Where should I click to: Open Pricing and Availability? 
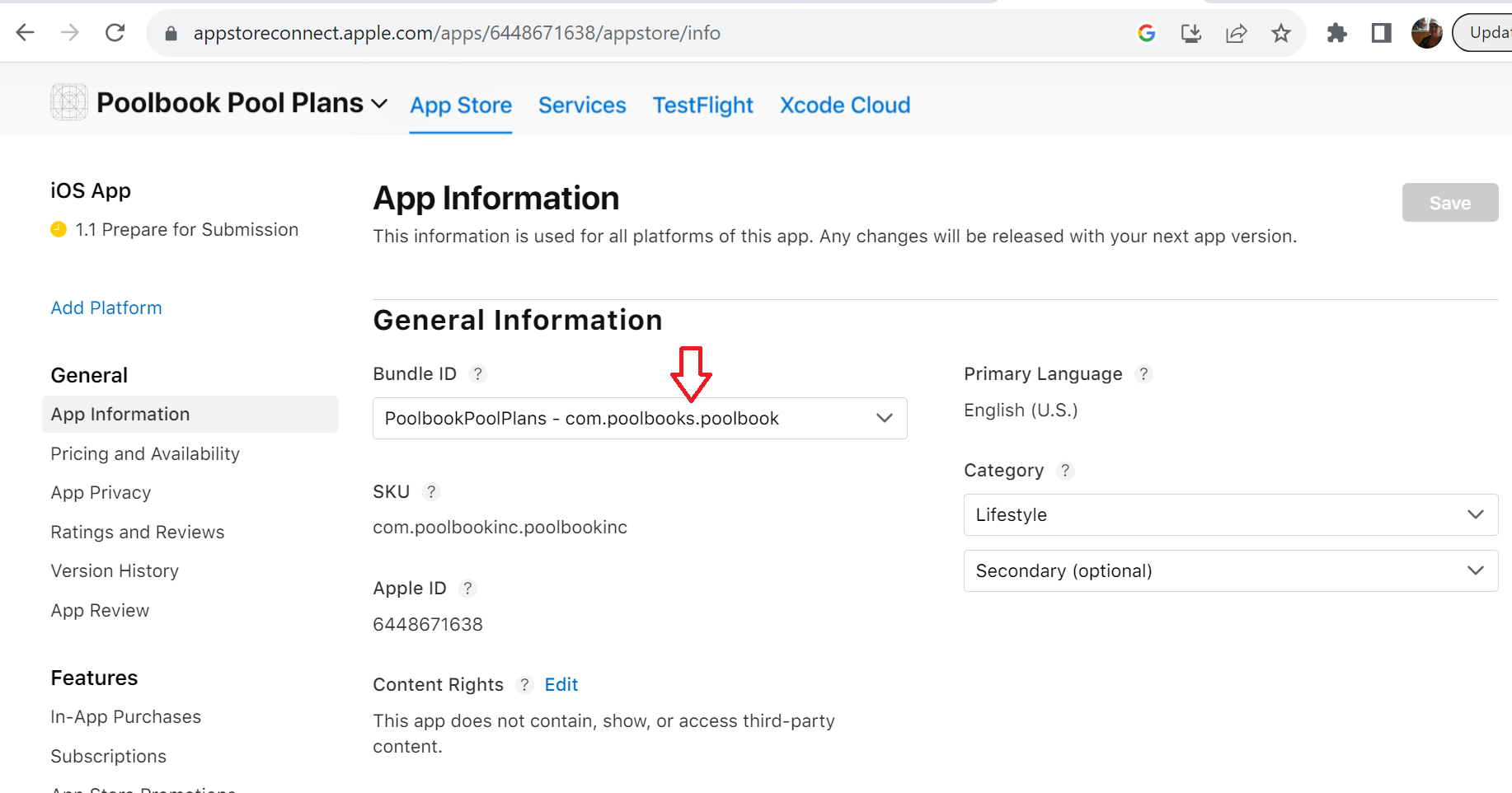click(x=145, y=454)
